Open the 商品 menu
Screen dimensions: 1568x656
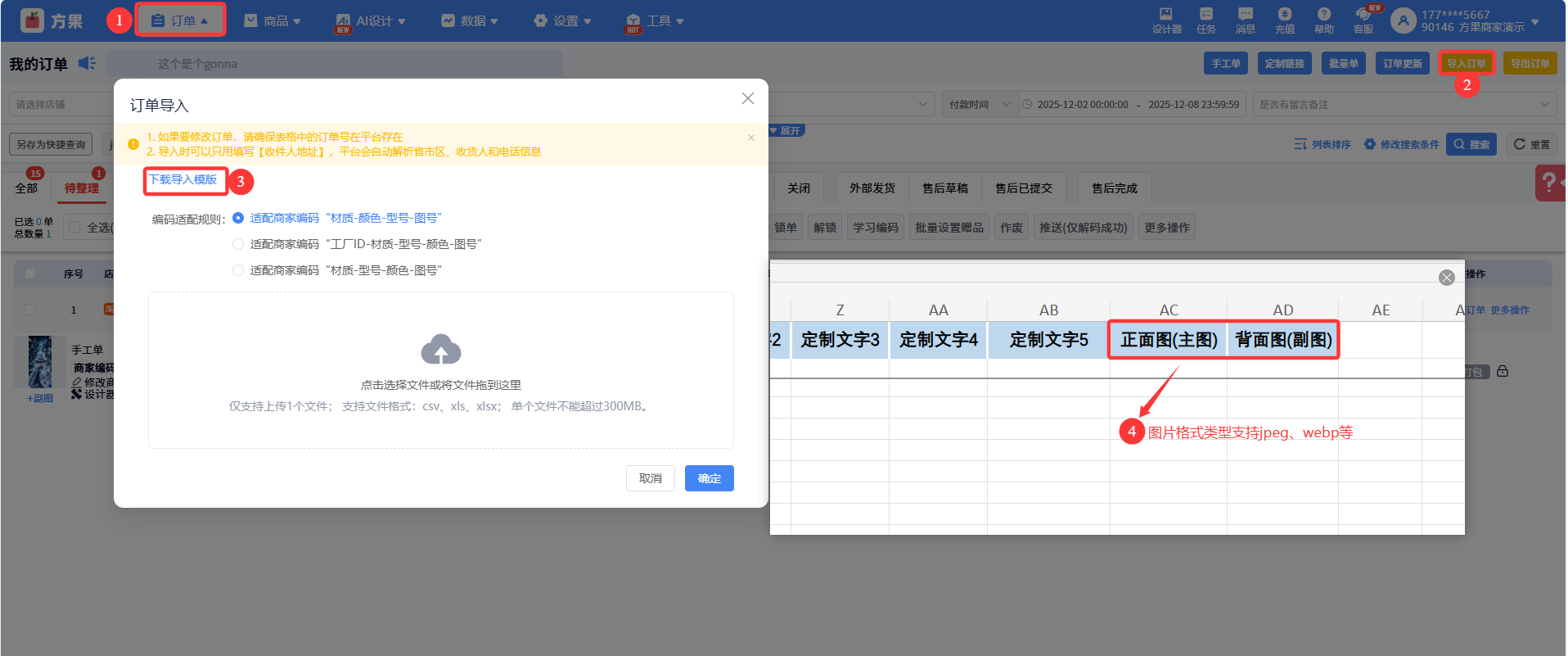coord(273,20)
